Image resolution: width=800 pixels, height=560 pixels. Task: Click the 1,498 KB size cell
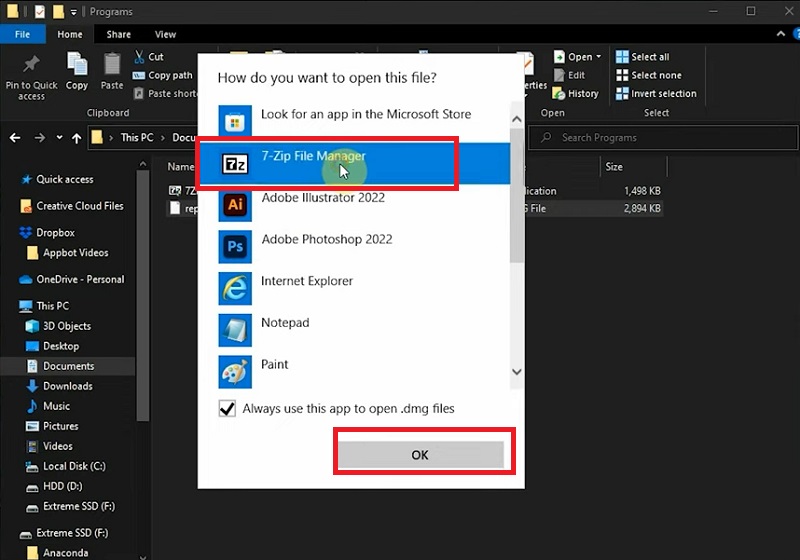pos(642,191)
